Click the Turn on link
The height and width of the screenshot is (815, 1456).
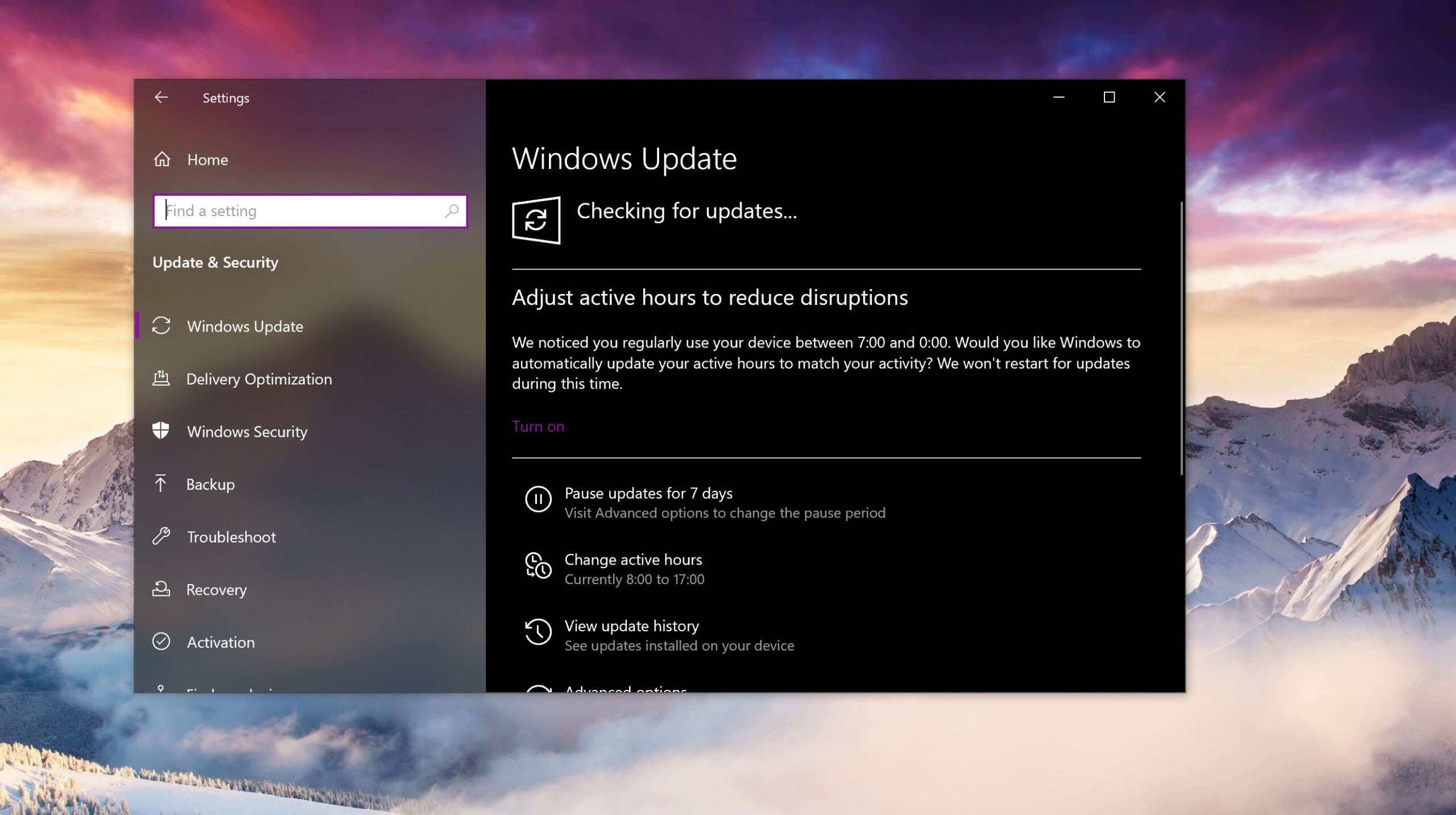pyautogui.click(x=538, y=427)
